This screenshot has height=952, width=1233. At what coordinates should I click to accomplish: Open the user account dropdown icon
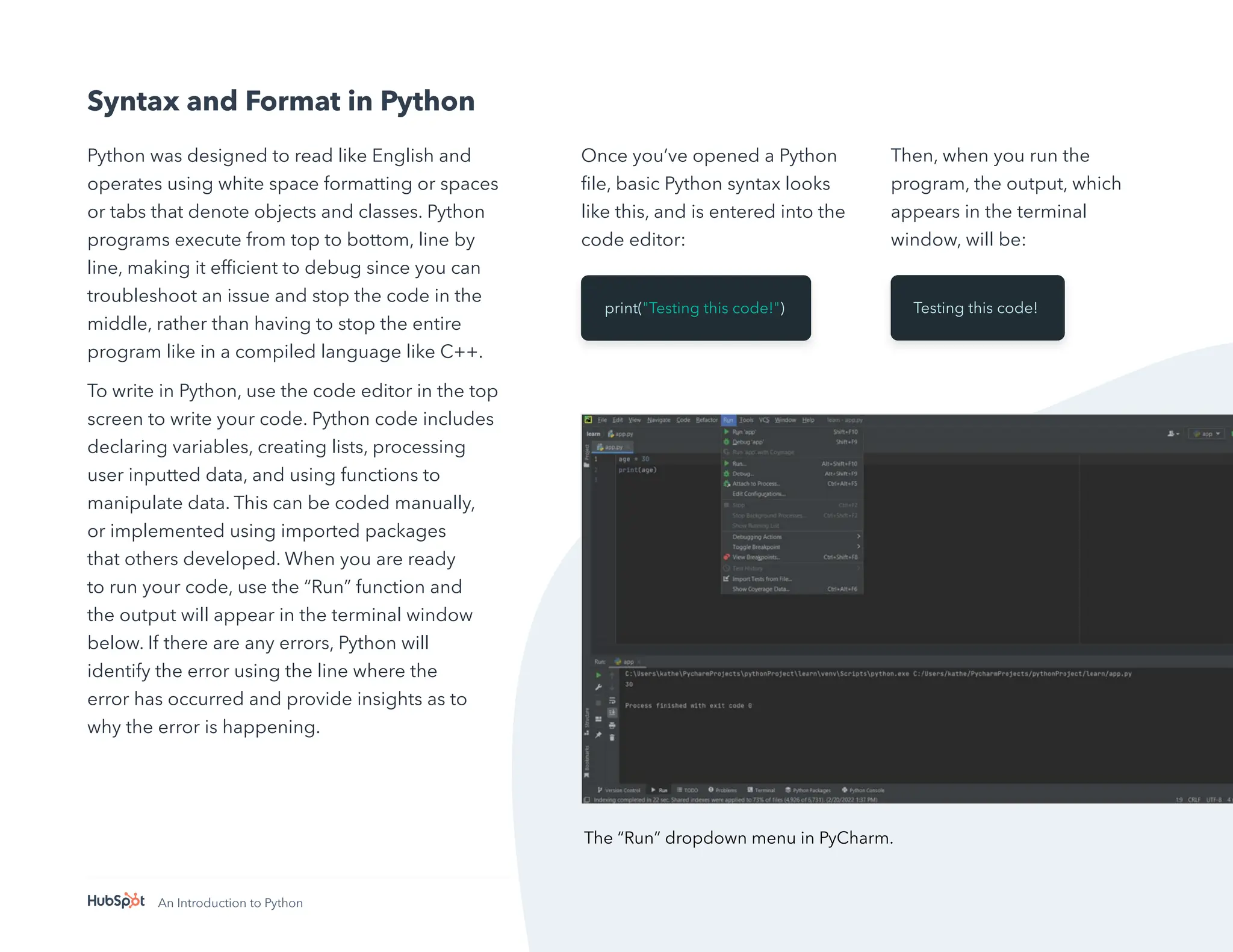click(1173, 434)
